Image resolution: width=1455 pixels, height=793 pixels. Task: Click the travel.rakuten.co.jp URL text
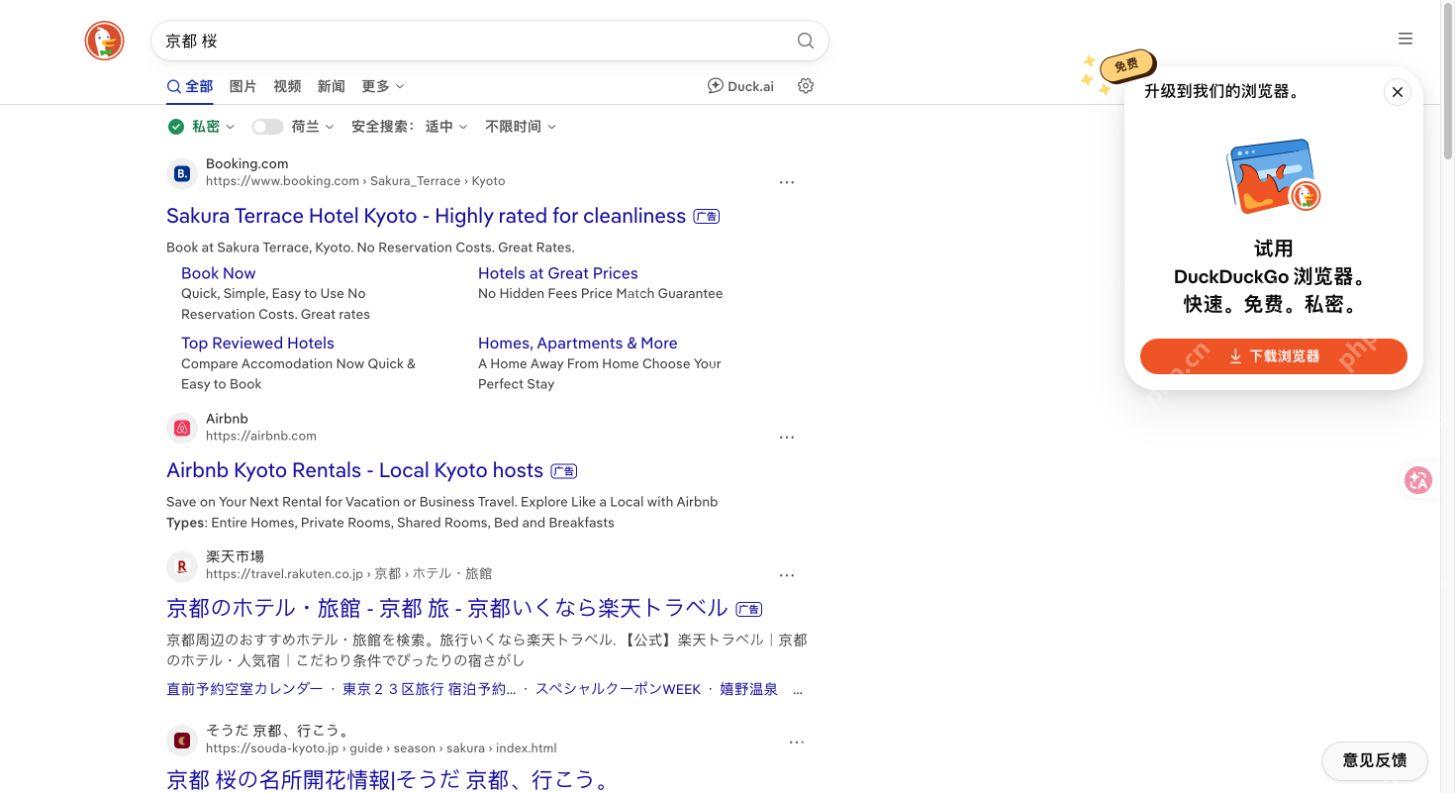pyautogui.click(x=349, y=574)
